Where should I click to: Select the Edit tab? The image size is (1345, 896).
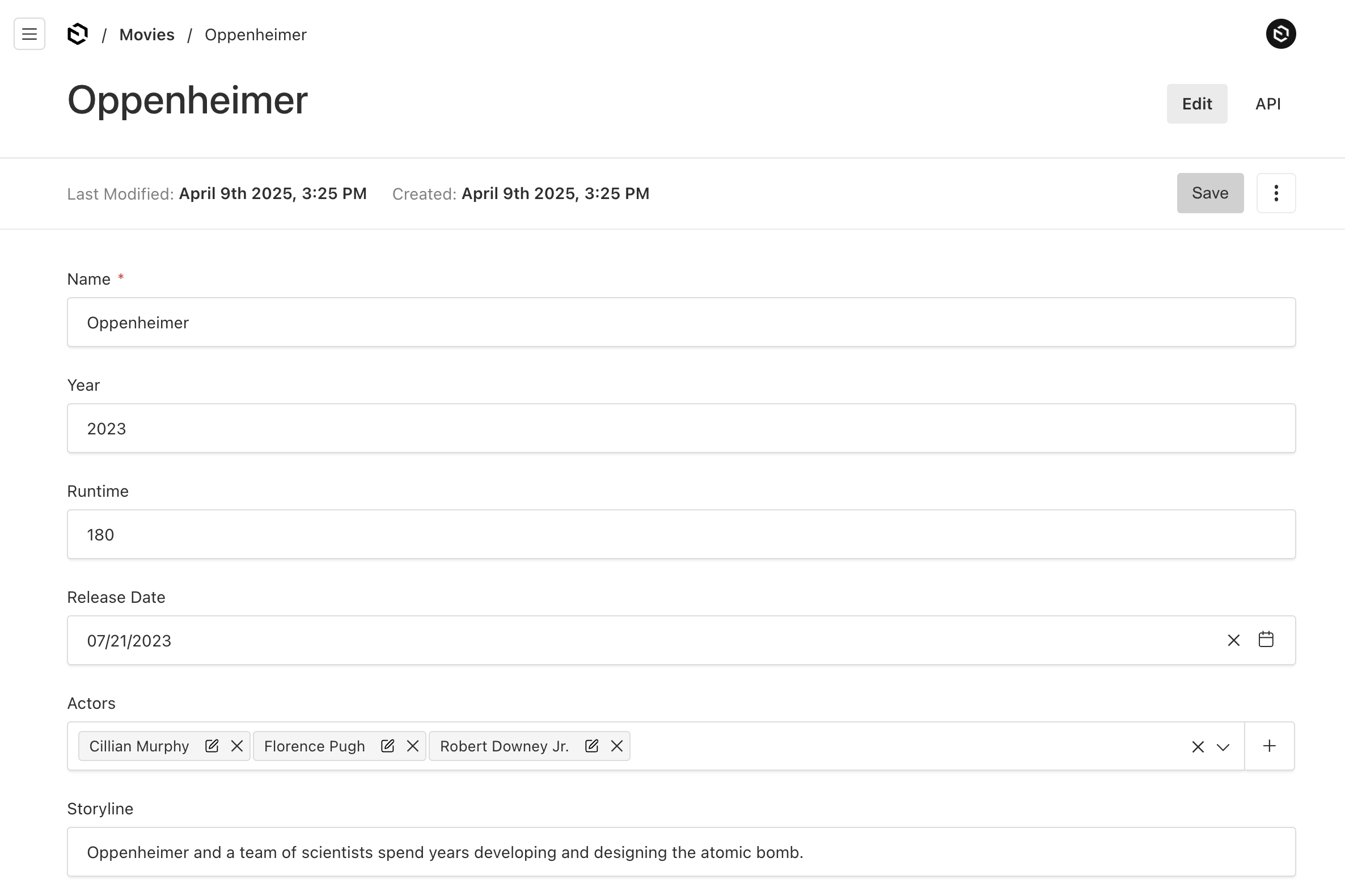coord(1196,104)
